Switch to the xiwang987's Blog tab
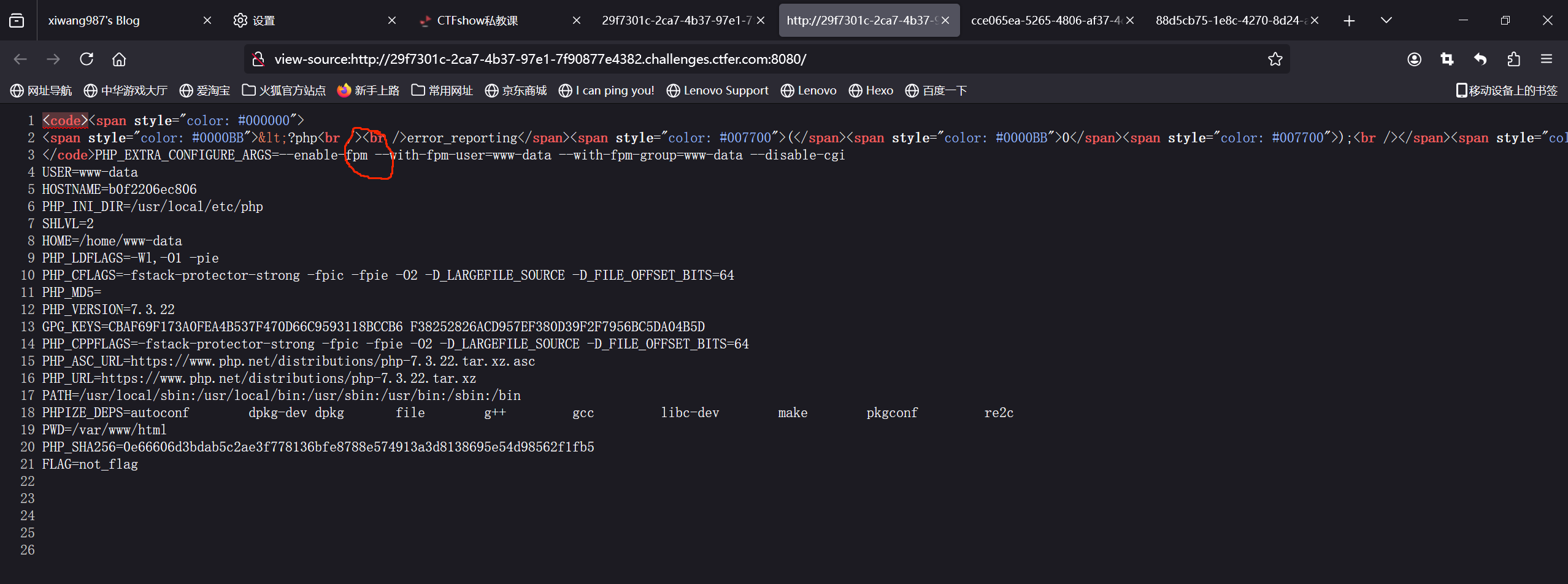The image size is (1568, 584). pos(117,21)
